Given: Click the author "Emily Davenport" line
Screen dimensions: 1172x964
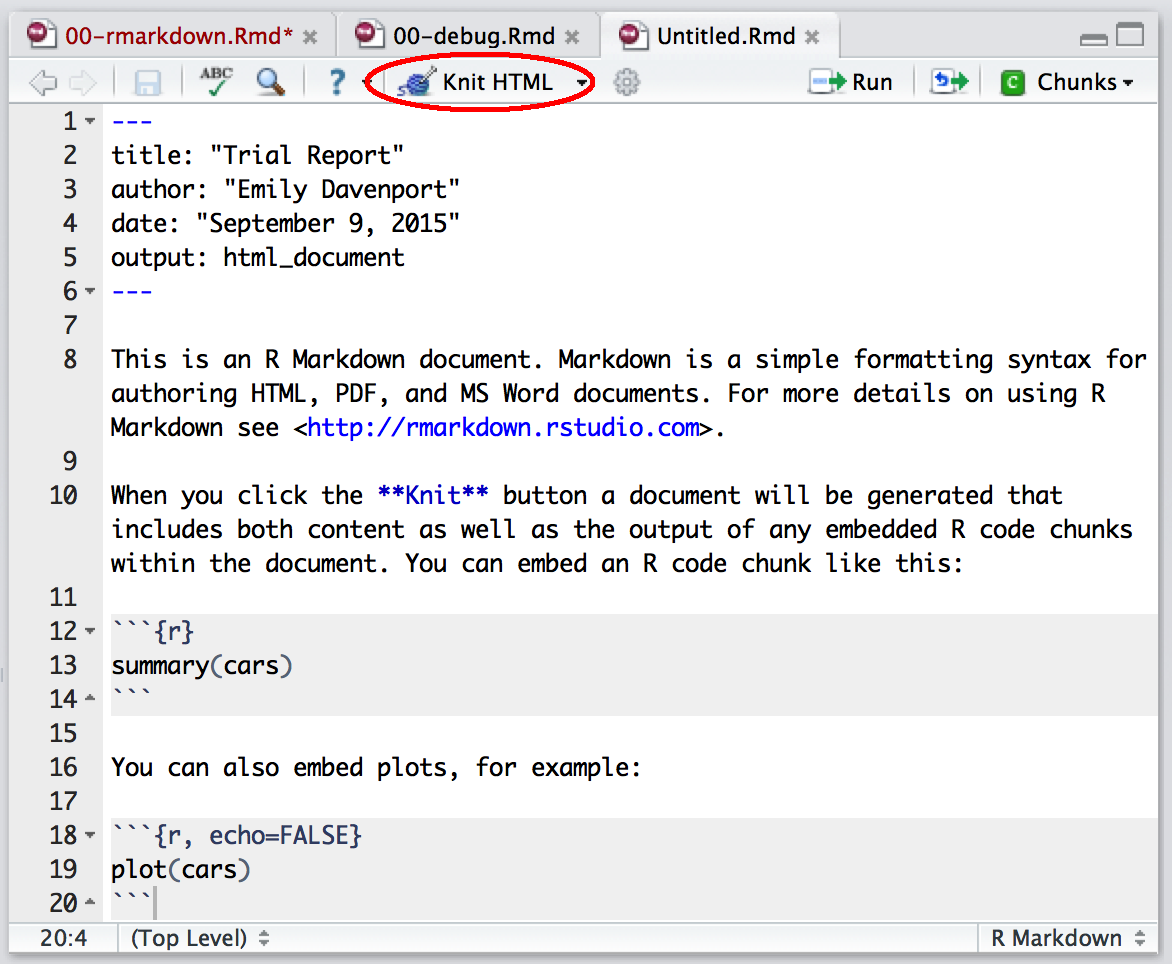Looking at the screenshot, I should click(285, 189).
